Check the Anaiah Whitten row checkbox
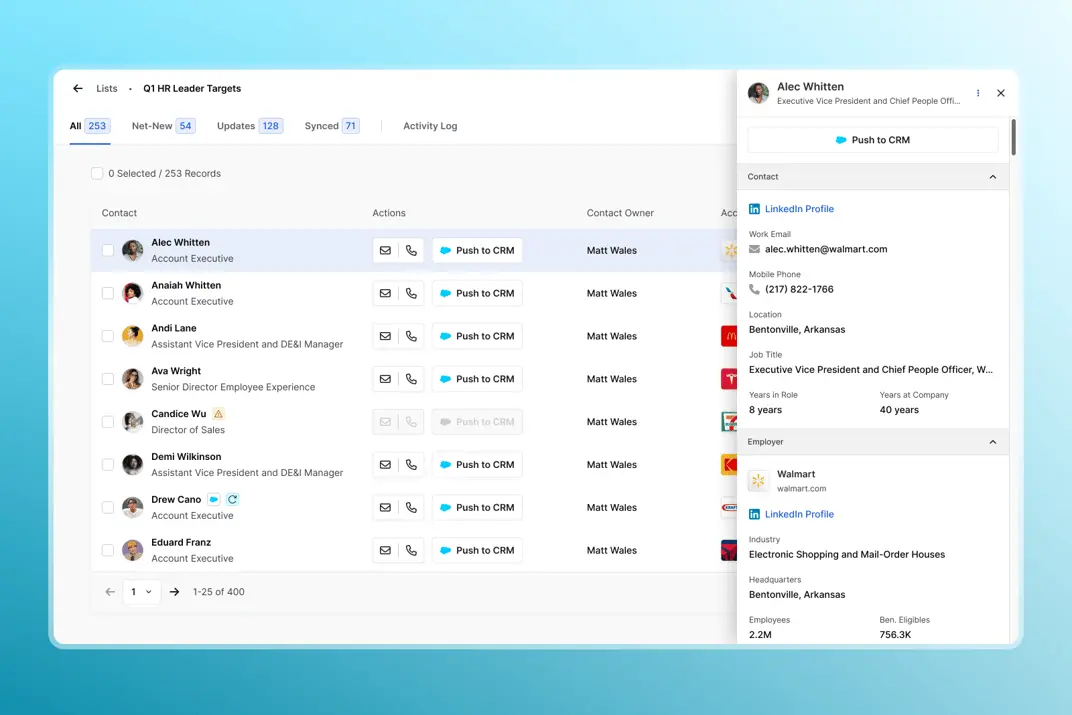Screen dimensions: 1072x715 tap(108, 293)
